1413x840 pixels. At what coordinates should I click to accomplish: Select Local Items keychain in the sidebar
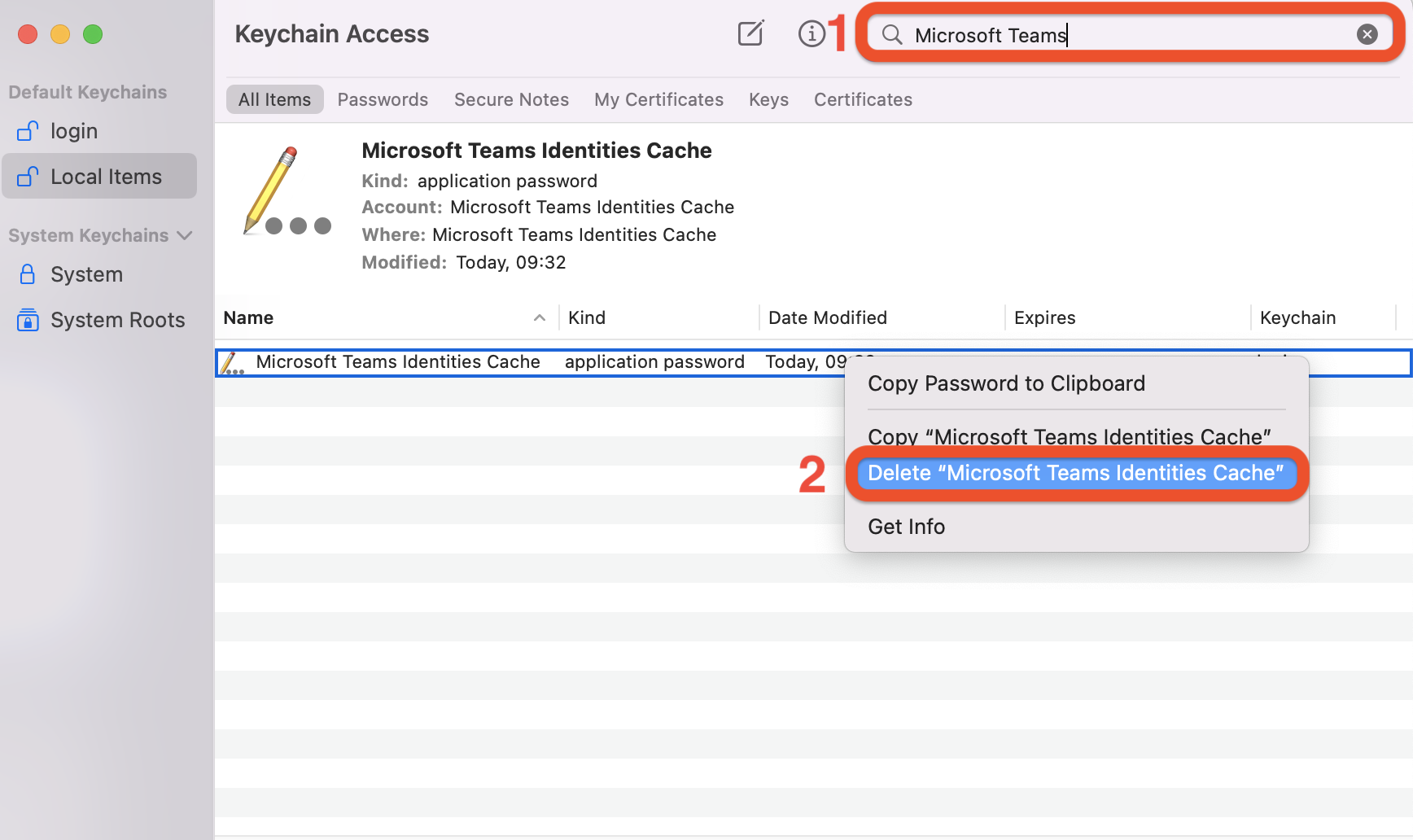point(106,177)
